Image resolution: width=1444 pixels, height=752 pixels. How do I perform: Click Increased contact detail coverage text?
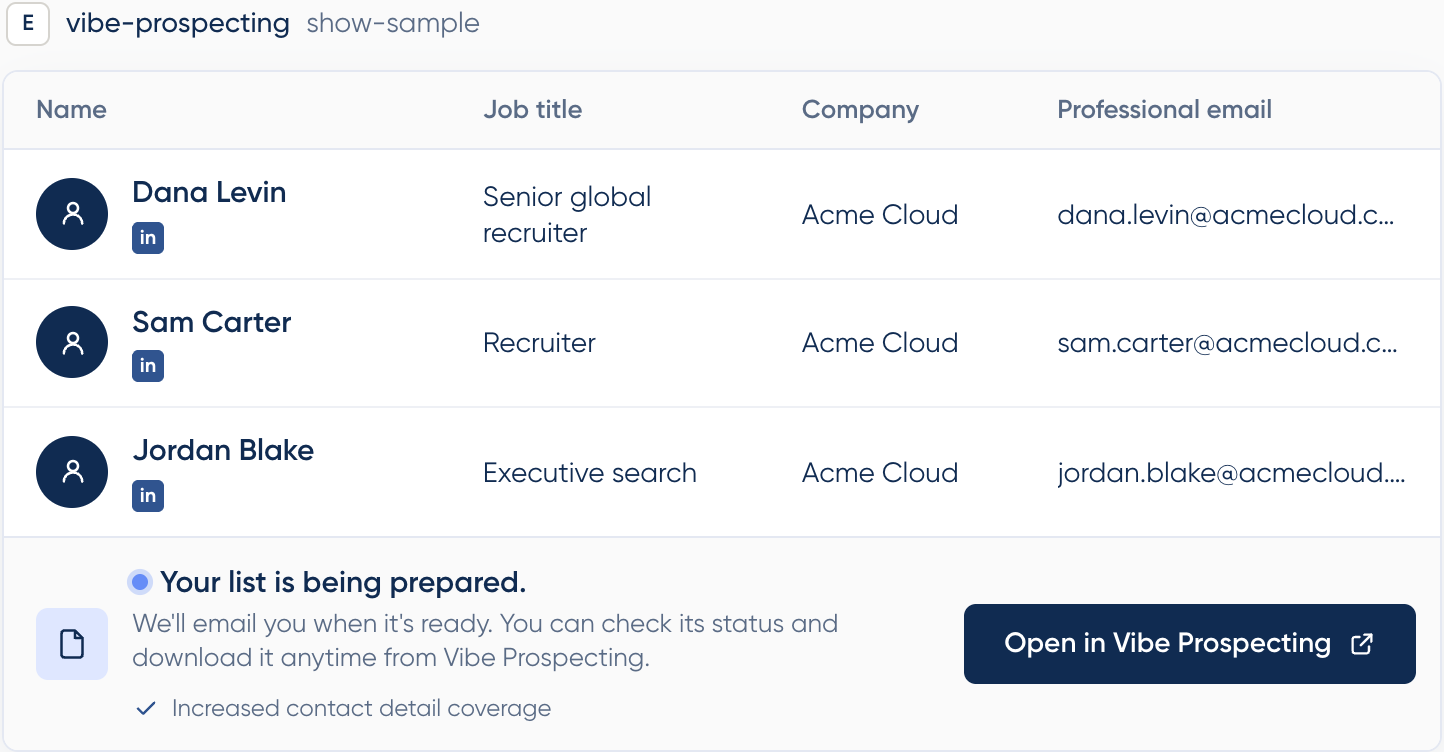point(361,709)
